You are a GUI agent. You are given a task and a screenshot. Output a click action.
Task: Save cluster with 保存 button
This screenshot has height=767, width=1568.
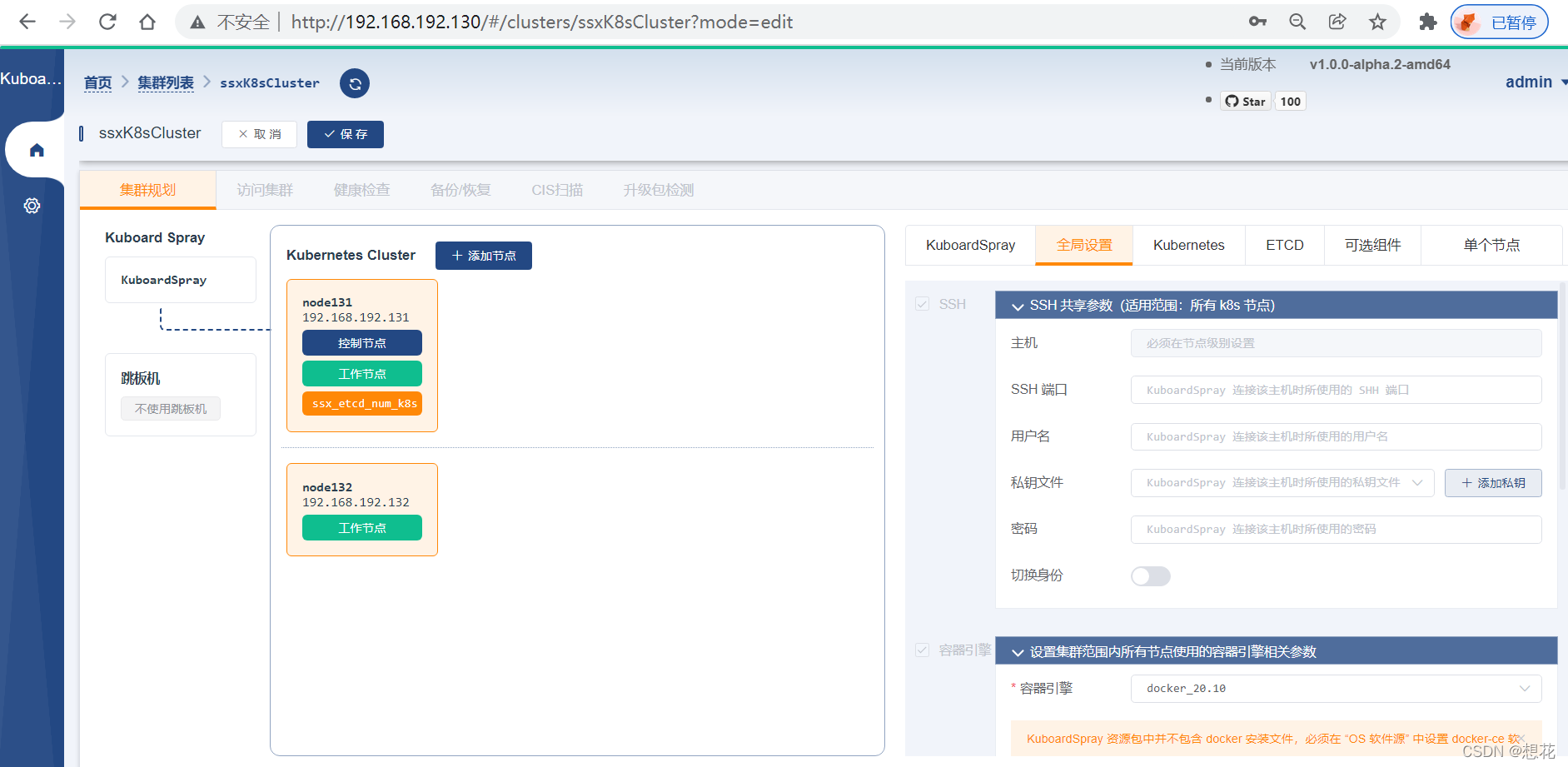click(x=346, y=134)
